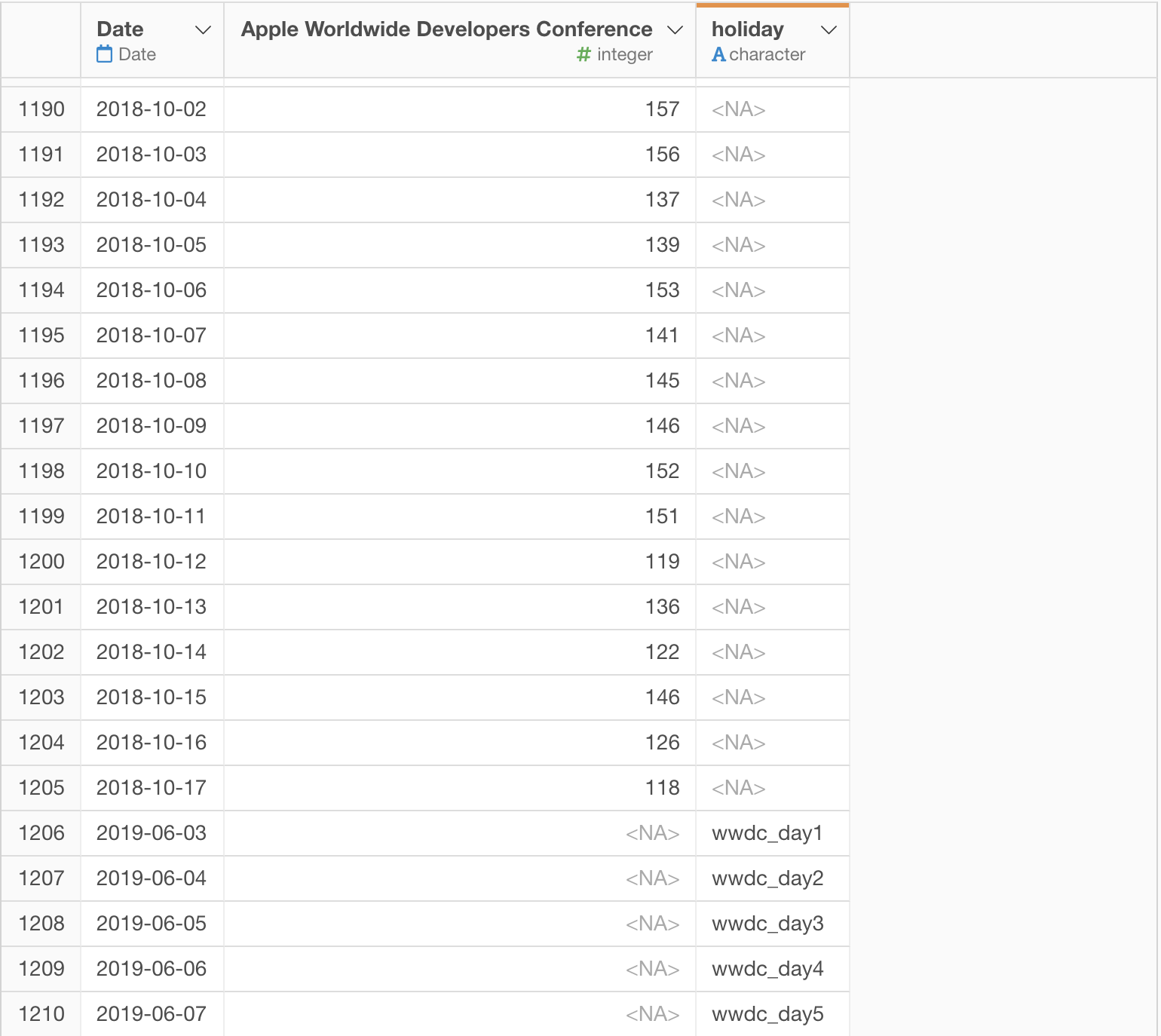
Task: Expand Apple Worldwide Developers Conference column menu
Action: pyautogui.click(x=675, y=30)
